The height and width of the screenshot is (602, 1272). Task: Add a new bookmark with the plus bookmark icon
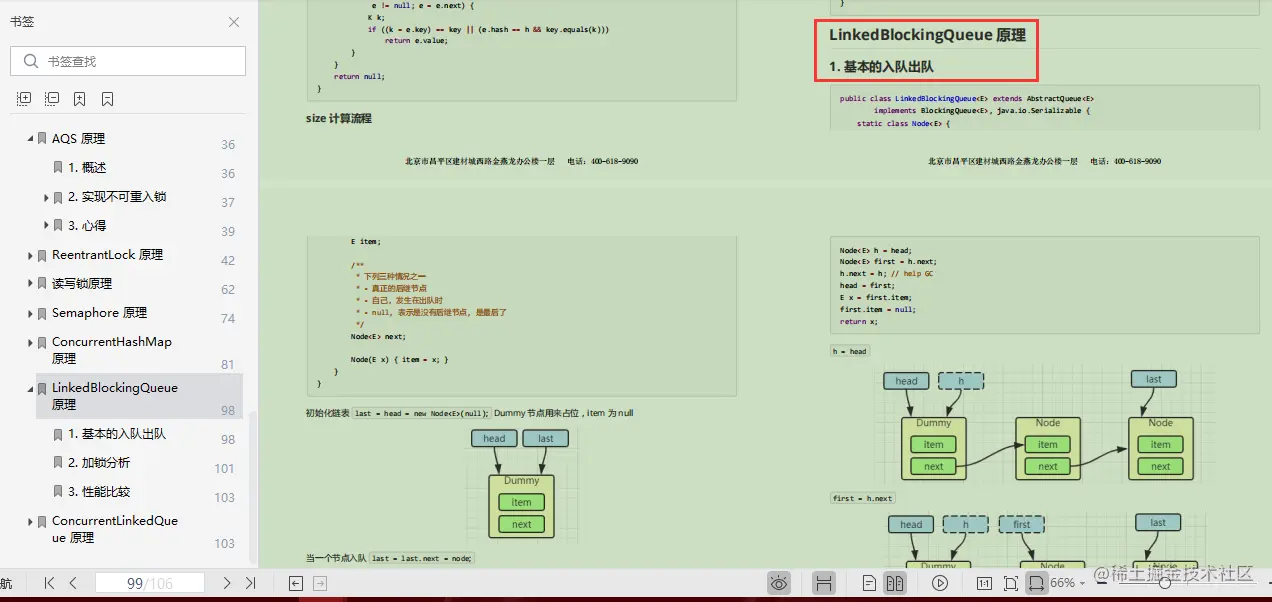tap(79, 99)
